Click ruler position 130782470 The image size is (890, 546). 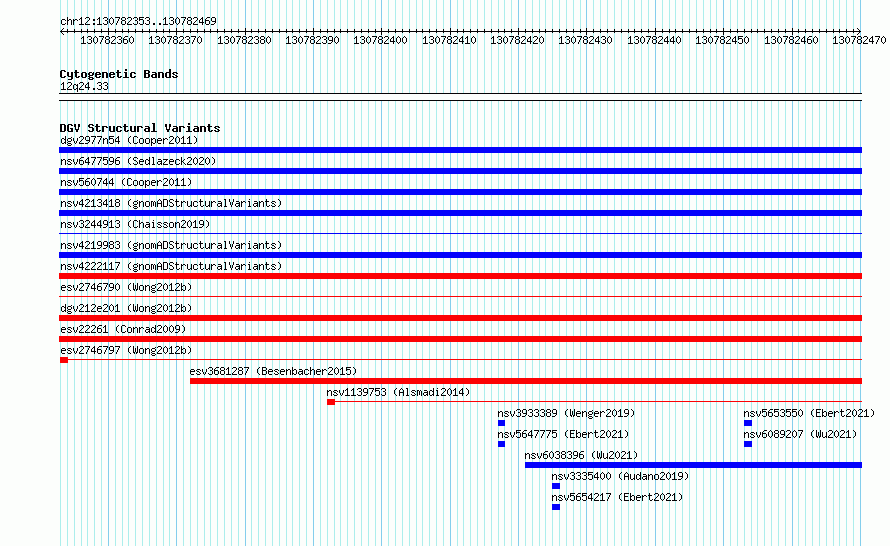pyautogui.click(x=859, y=40)
